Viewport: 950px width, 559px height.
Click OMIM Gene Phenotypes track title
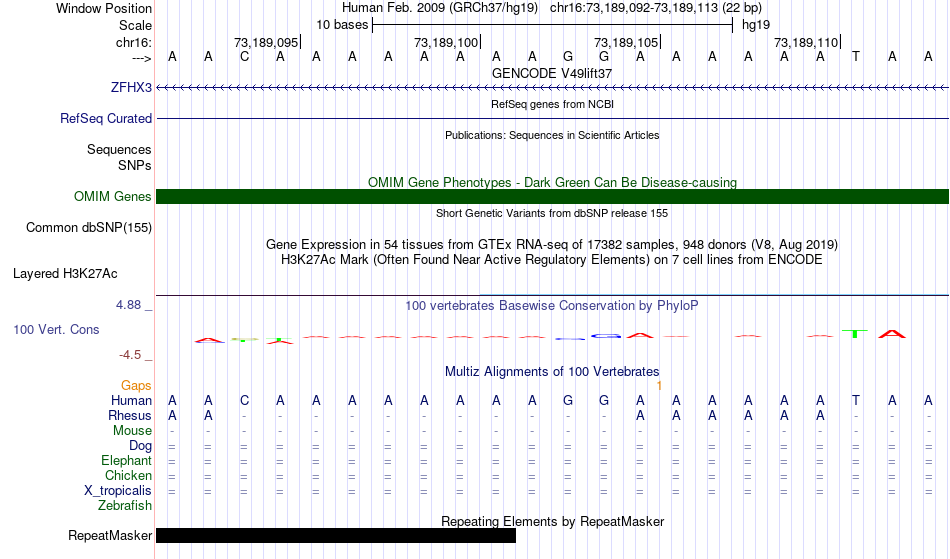(552, 182)
